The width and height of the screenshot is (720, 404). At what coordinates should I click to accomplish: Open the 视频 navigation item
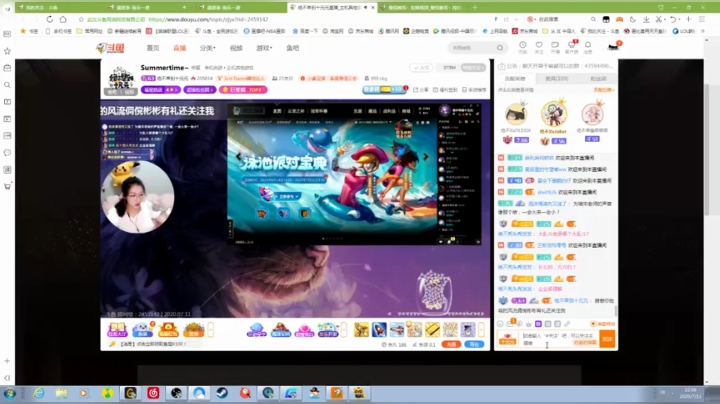(236, 48)
